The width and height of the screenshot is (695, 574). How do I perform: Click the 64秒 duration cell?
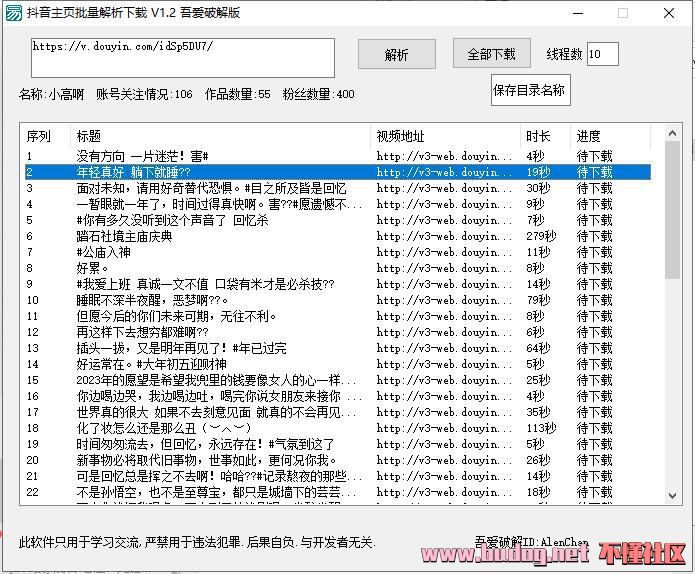[x=539, y=348]
